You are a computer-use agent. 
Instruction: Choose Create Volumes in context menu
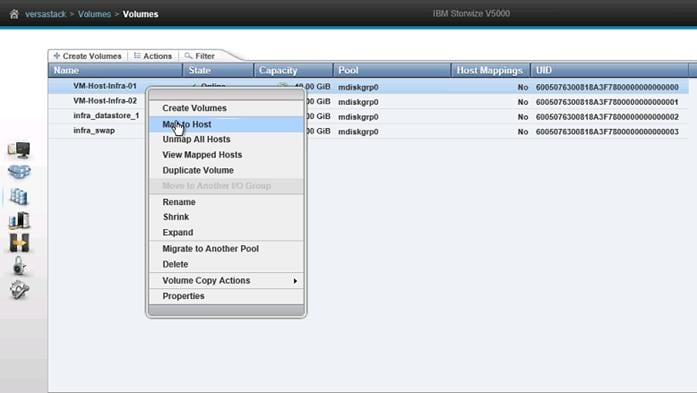click(226, 108)
